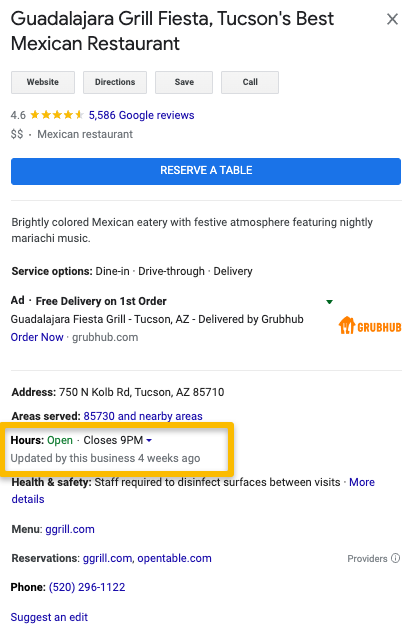Click the star rating icons
The image size is (410, 635).
tap(57, 115)
